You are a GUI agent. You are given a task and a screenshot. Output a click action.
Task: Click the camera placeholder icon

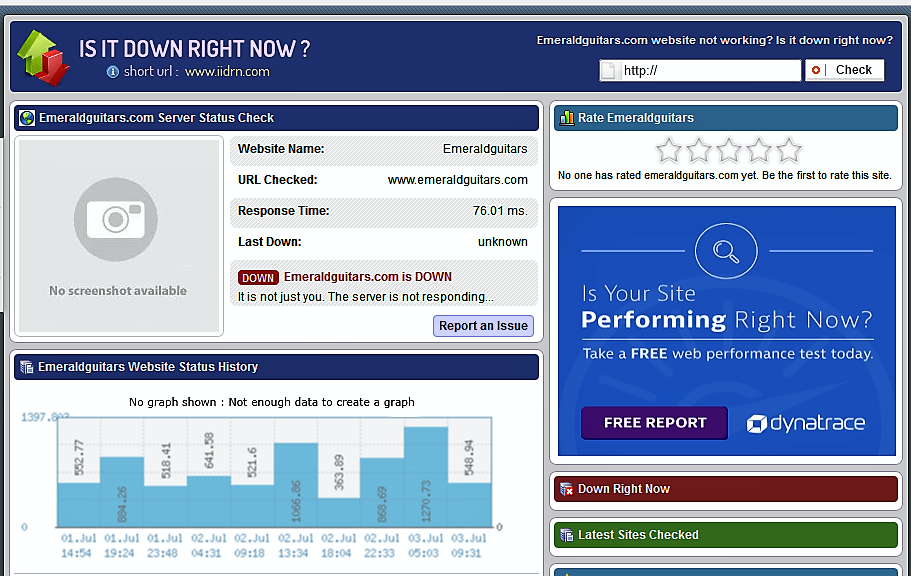[116, 219]
